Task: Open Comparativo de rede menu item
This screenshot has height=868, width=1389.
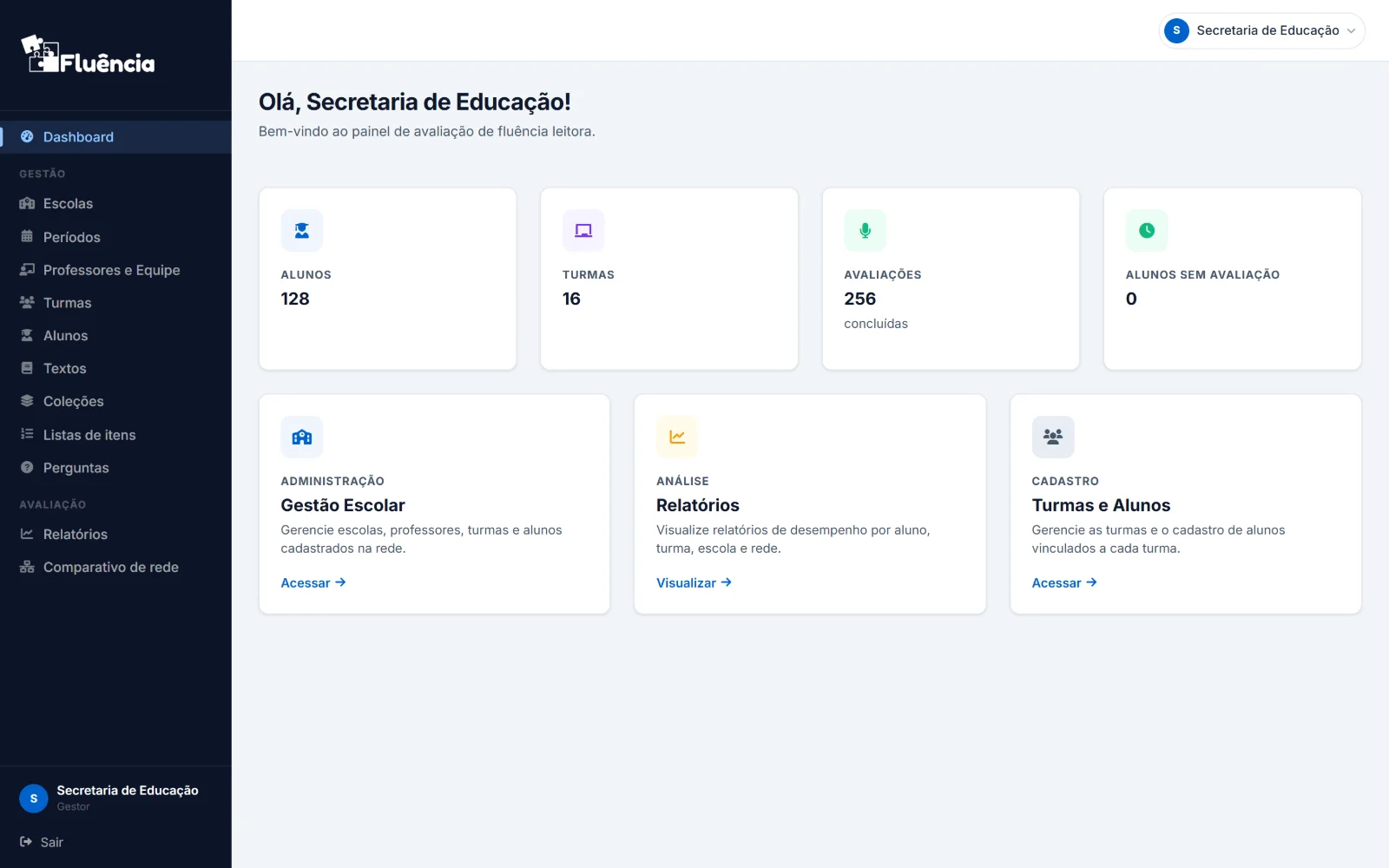Action: (x=115, y=567)
